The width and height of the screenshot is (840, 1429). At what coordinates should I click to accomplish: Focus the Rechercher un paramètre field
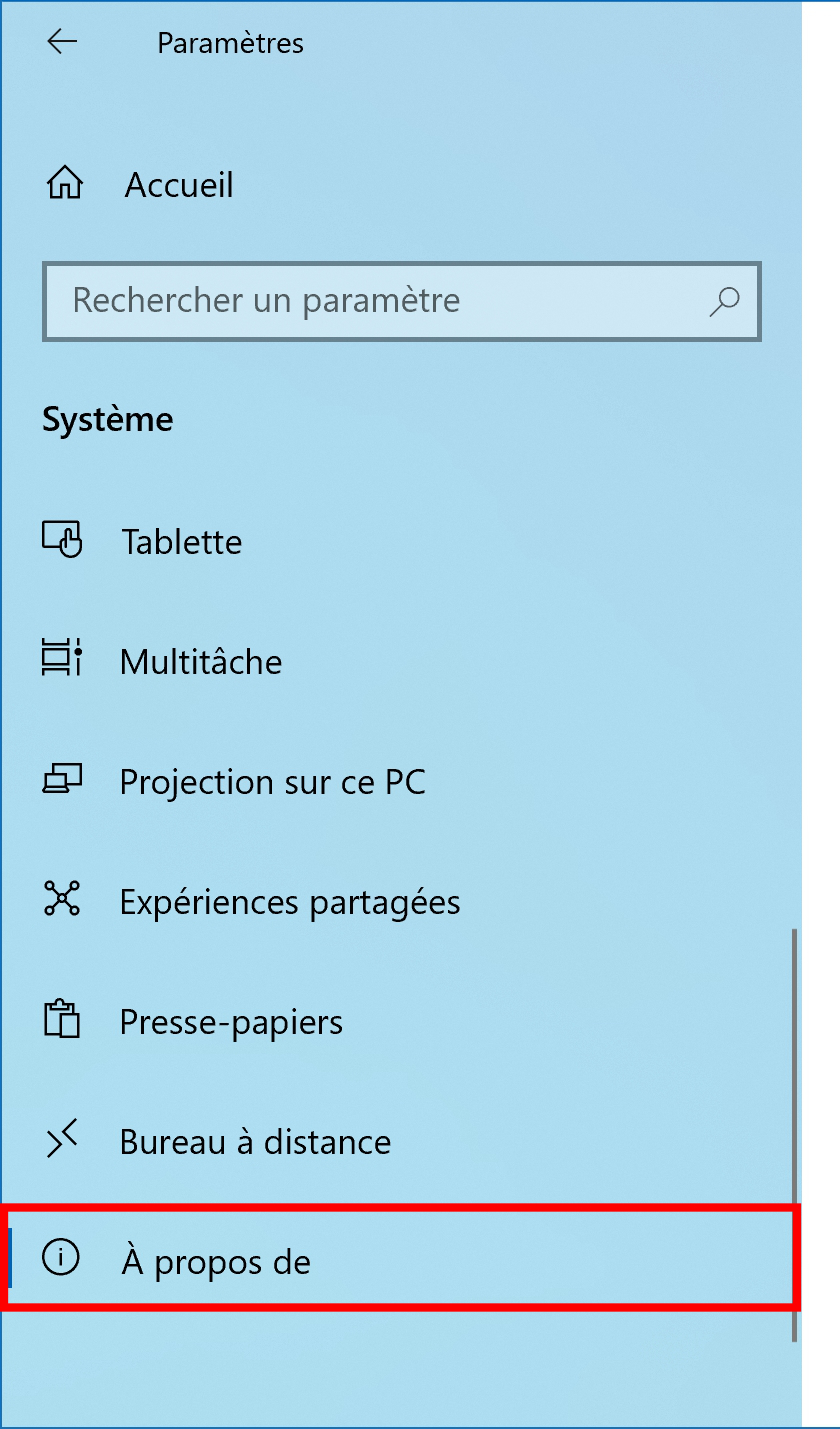coord(402,301)
